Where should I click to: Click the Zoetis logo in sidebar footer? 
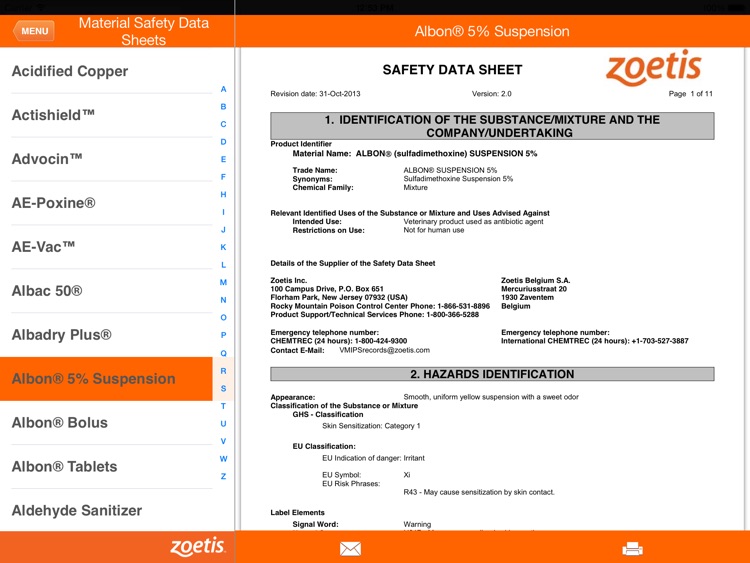pos(198,546)
